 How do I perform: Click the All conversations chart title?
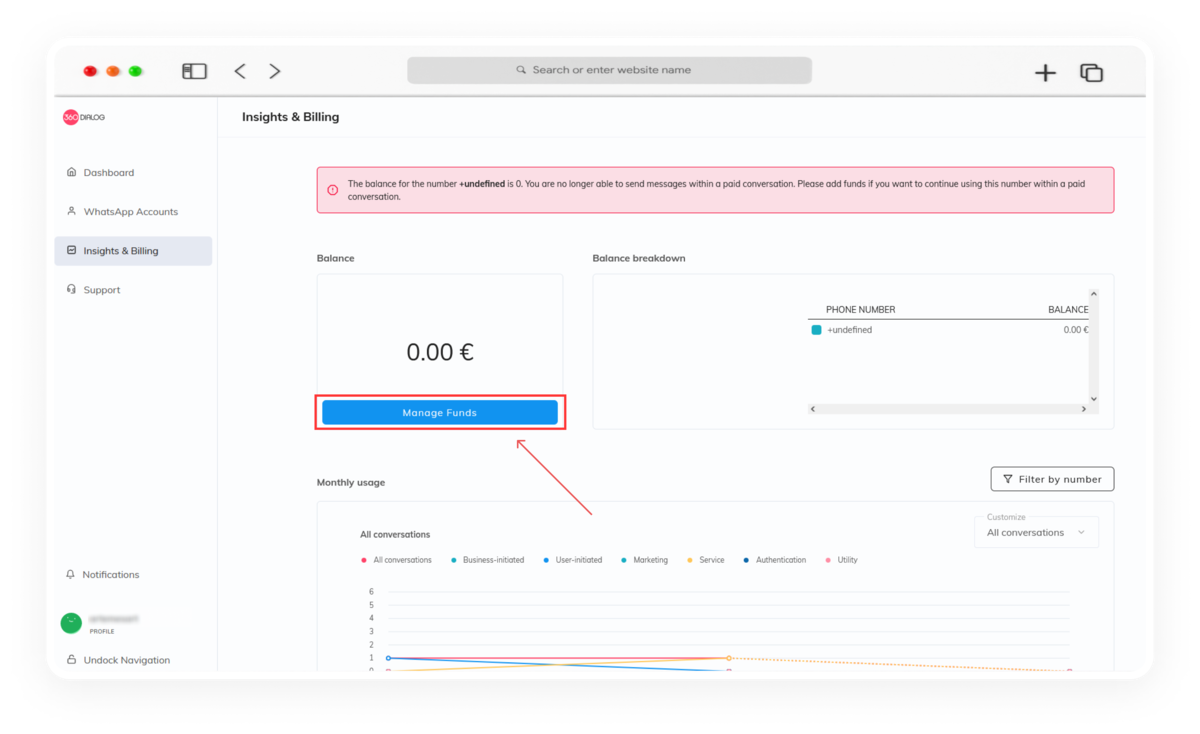395,534
